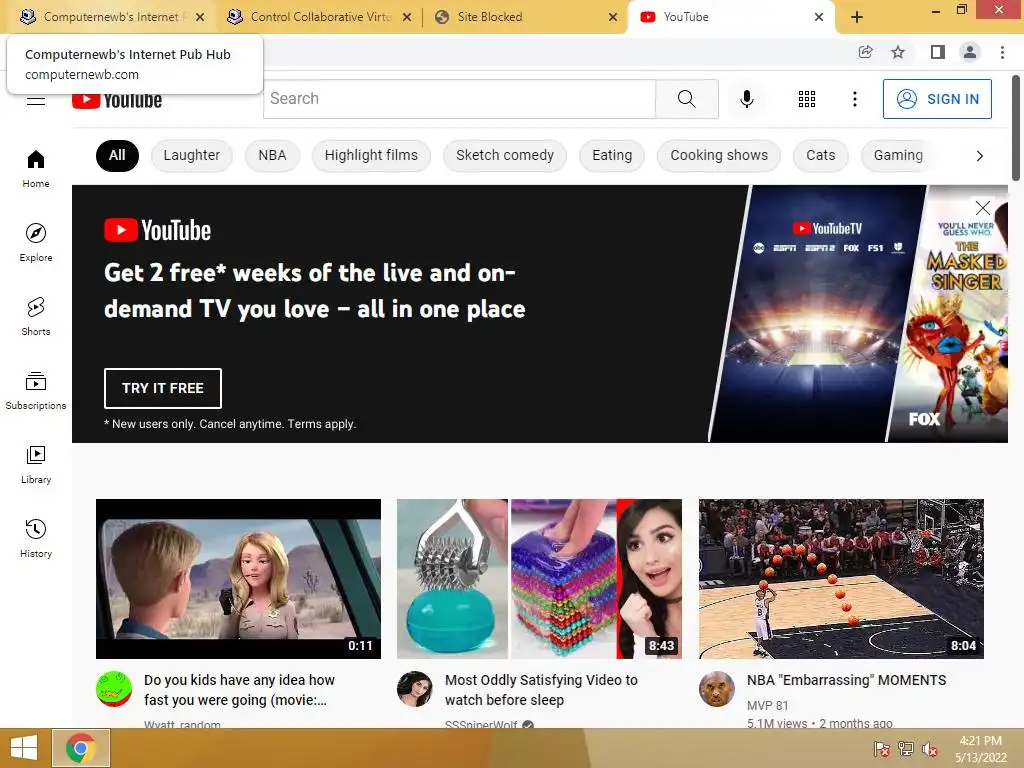Viewport: 1024px width, 768px height.
Task: Click the page vertical scrollbar
Action: [x=1016, y=127]
